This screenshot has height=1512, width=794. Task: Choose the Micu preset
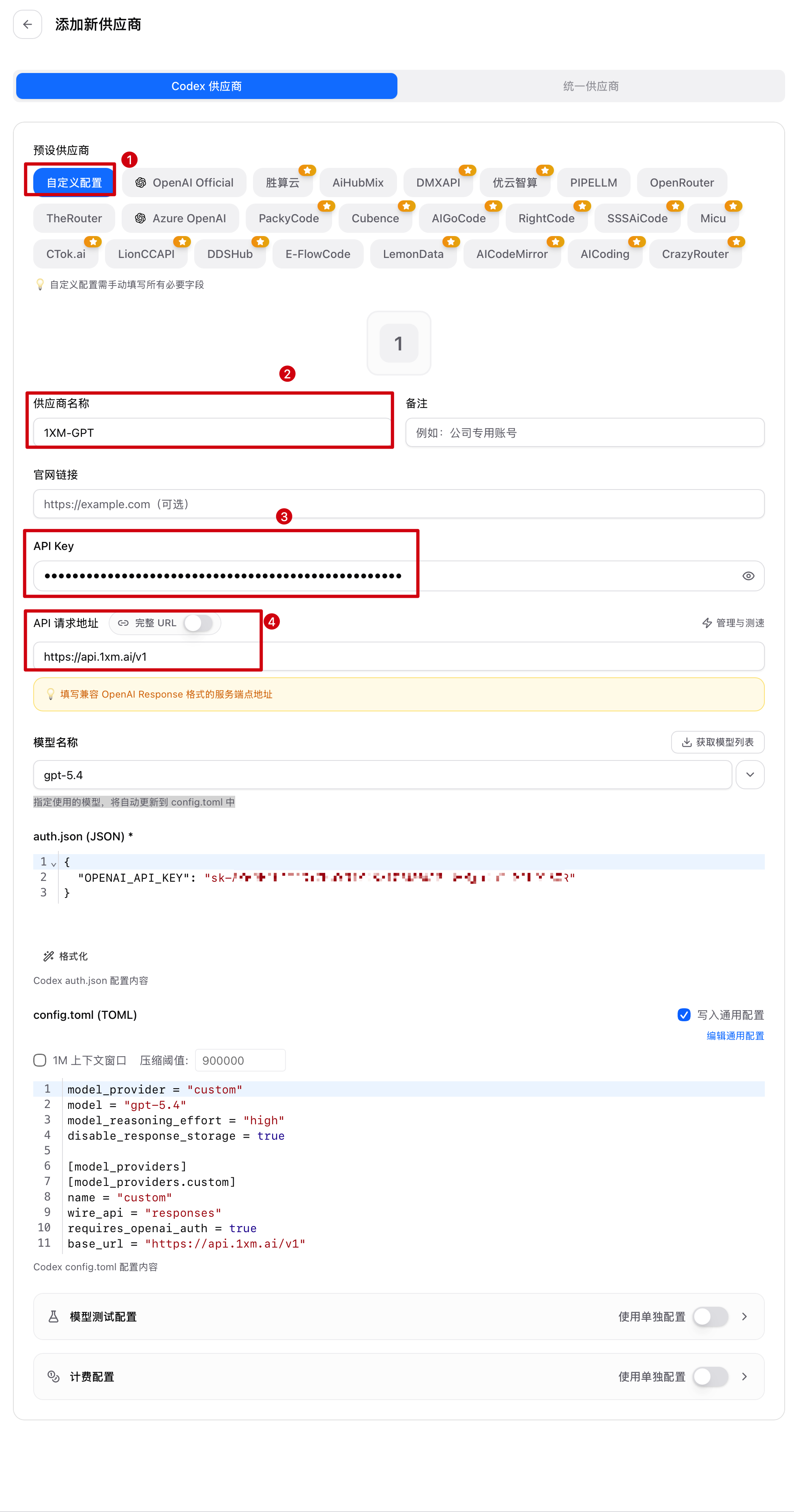point(712,218)
